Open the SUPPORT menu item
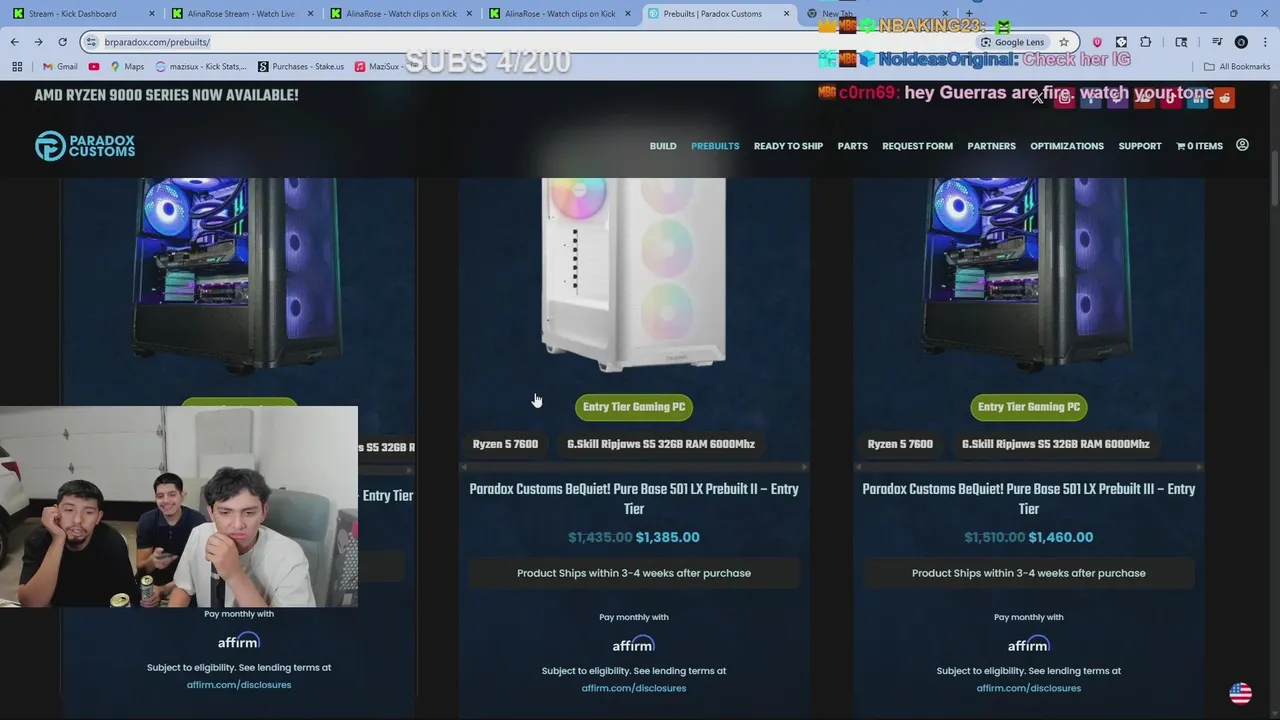 click(1140, 146)
